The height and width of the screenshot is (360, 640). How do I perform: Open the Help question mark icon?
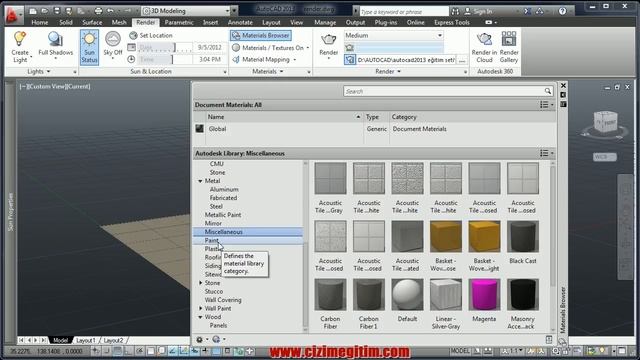click(562, 11)
